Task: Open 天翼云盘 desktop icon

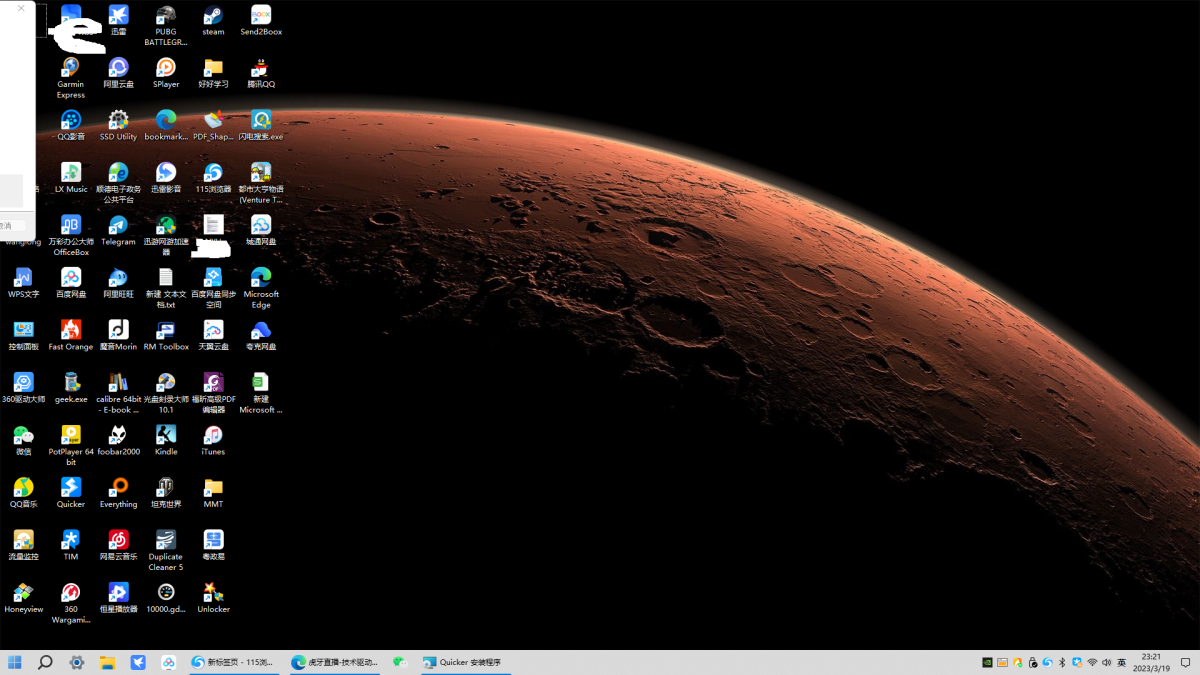Action: click(x=213, y=336)
